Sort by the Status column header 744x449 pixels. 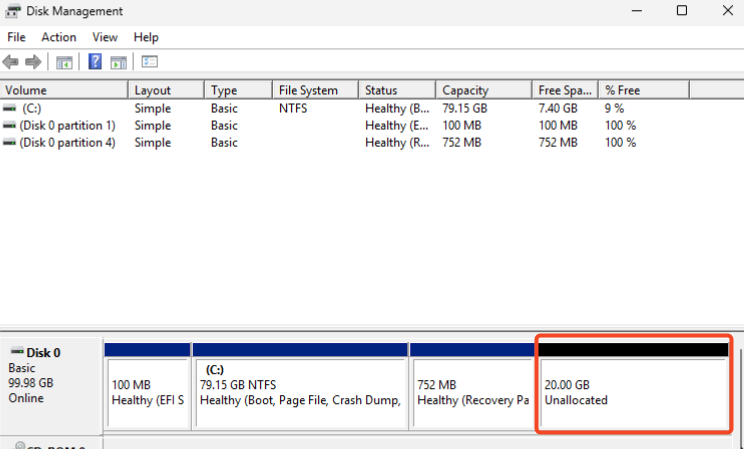click(397, 90)
